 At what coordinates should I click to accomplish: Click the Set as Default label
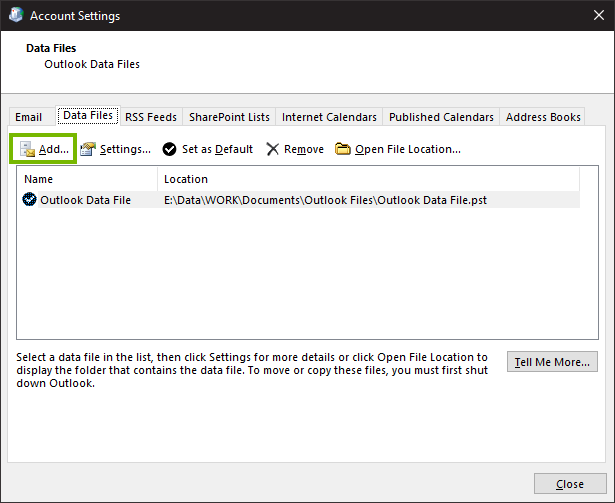tap(217, 149)
